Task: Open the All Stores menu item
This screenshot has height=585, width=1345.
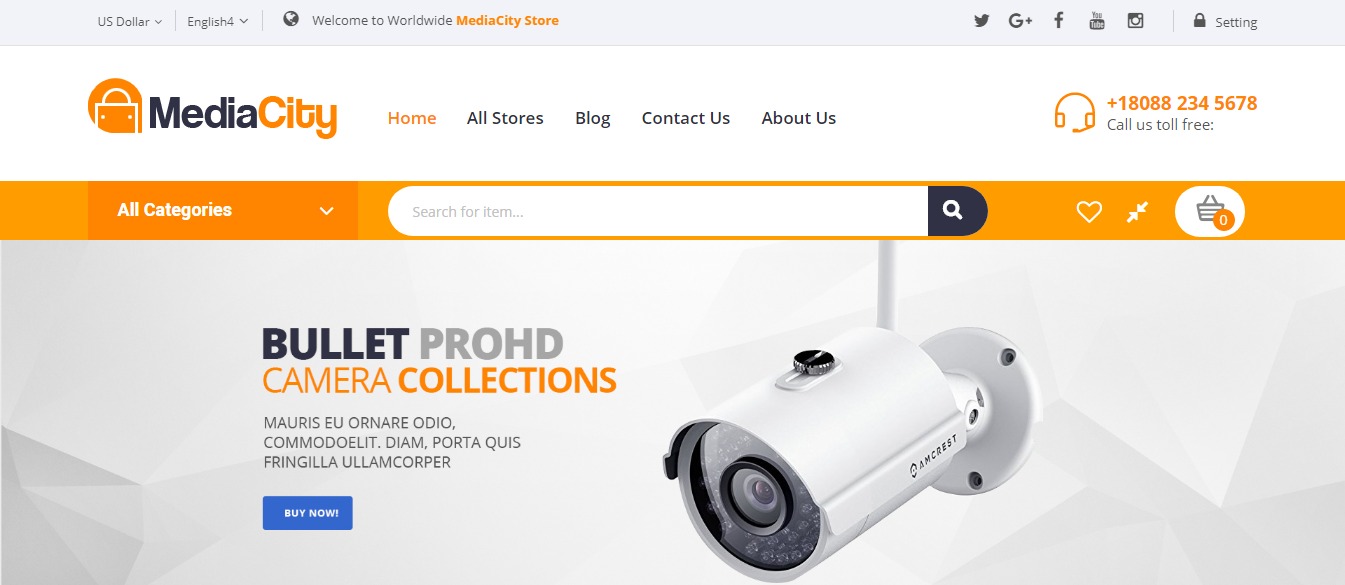Action: click(505, 118)
